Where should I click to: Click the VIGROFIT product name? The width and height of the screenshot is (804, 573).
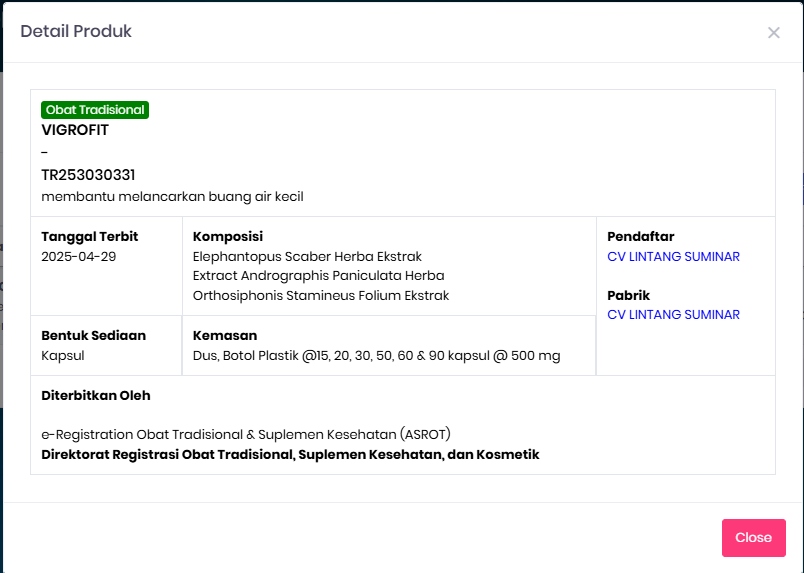[x=75, y=130]
